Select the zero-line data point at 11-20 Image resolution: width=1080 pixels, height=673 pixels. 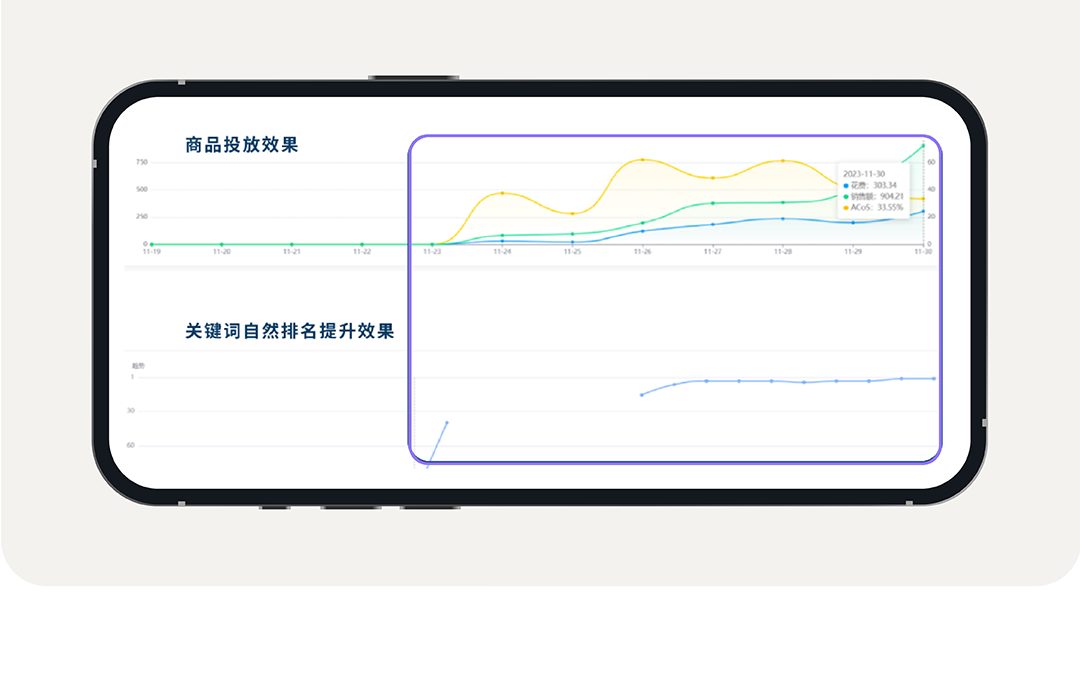[222, 245]
